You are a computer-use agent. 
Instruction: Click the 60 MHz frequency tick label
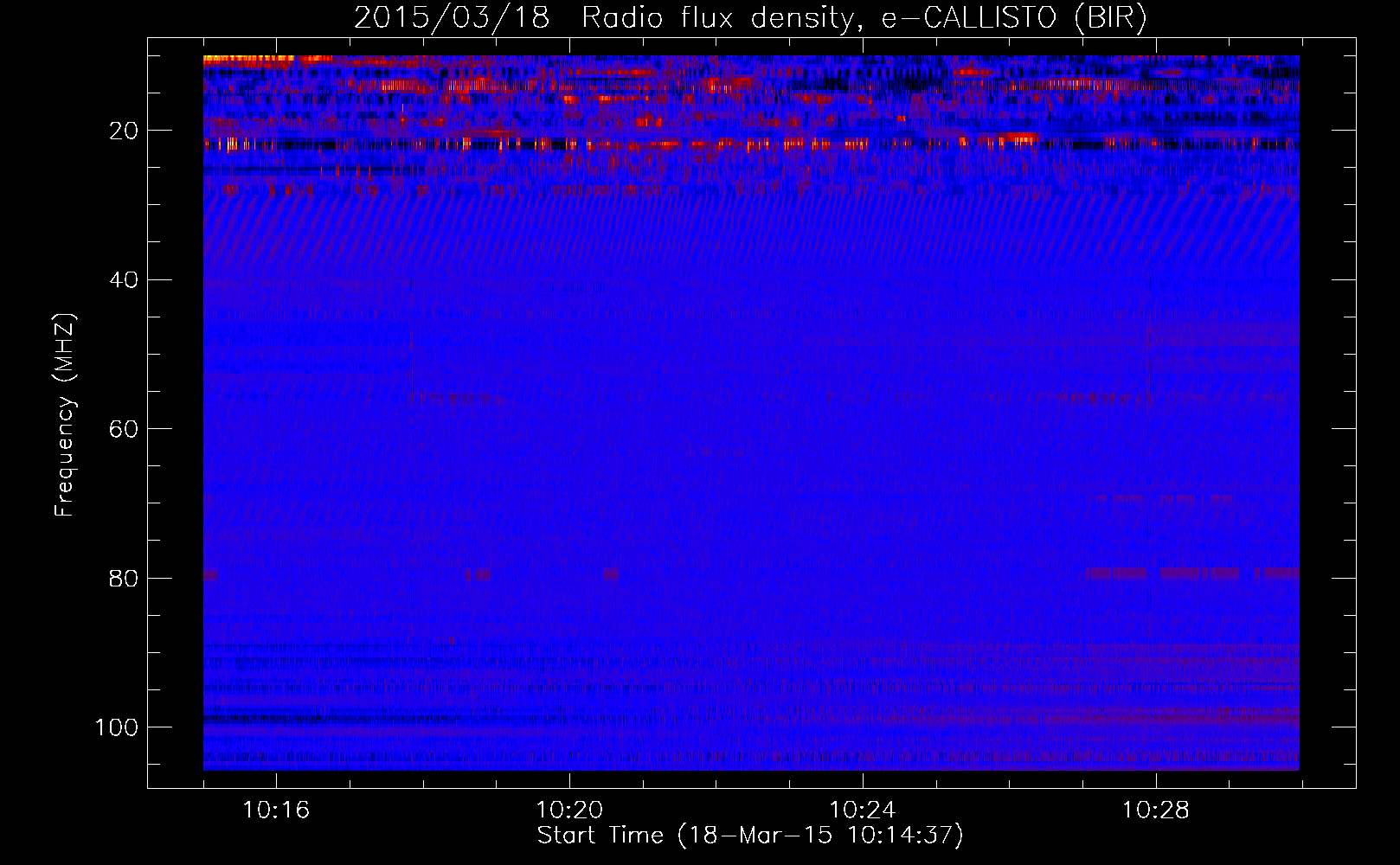click(124, 429)
